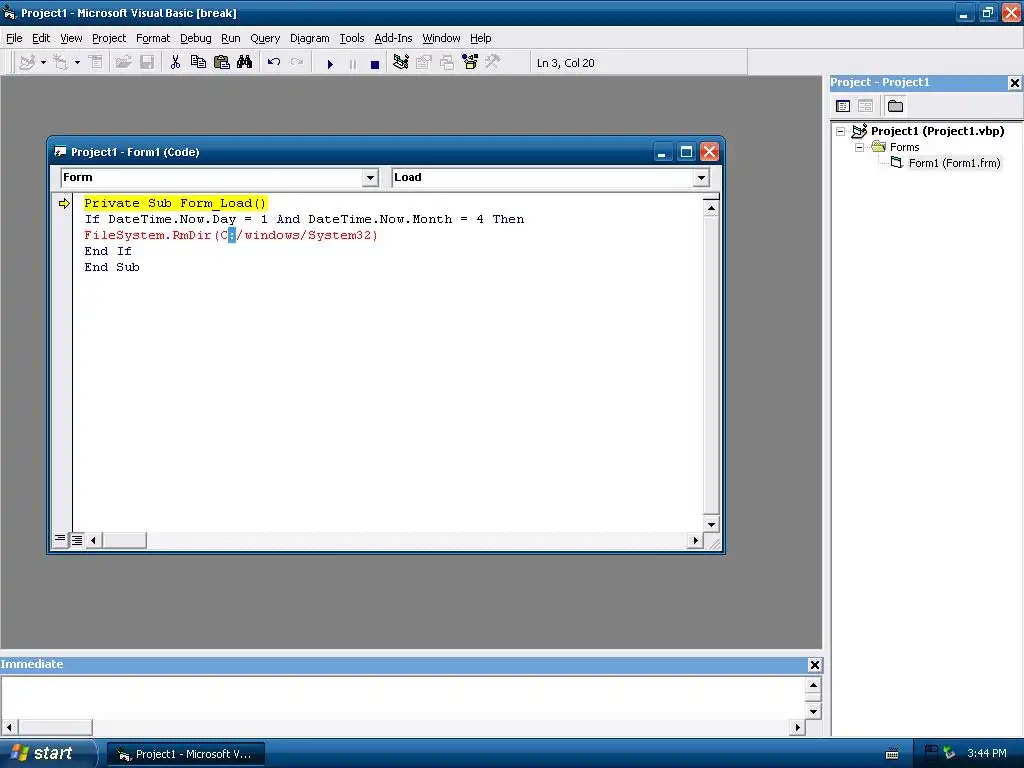Open the Query menu
1024x768 pixels.
click(265, 38)
